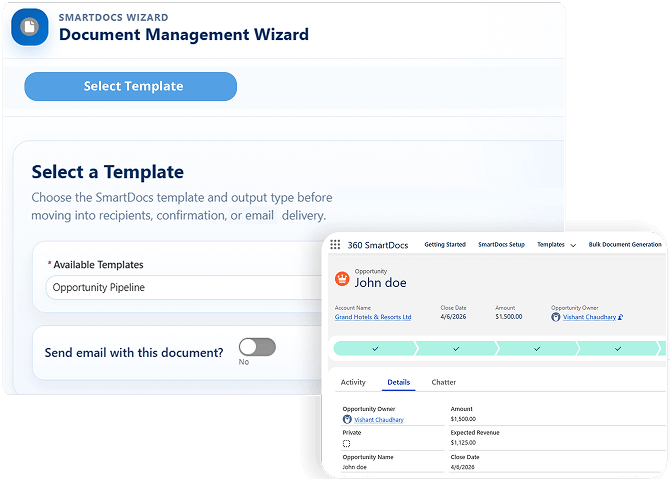Screen dimensions: 670x479
Task: Open the Grand Hotels & Resorts Ltd link
Action: pyautogui.click(x=373, y=317)
